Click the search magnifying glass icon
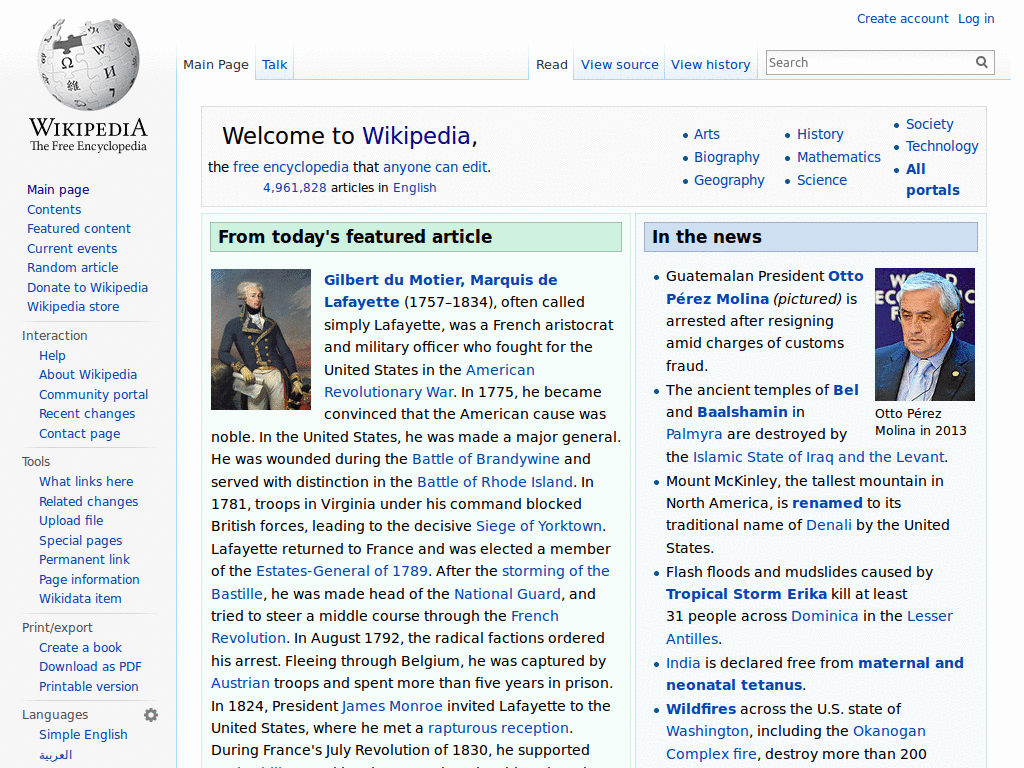The width and height of the screenshot is (1024, 768). (981, 62)
